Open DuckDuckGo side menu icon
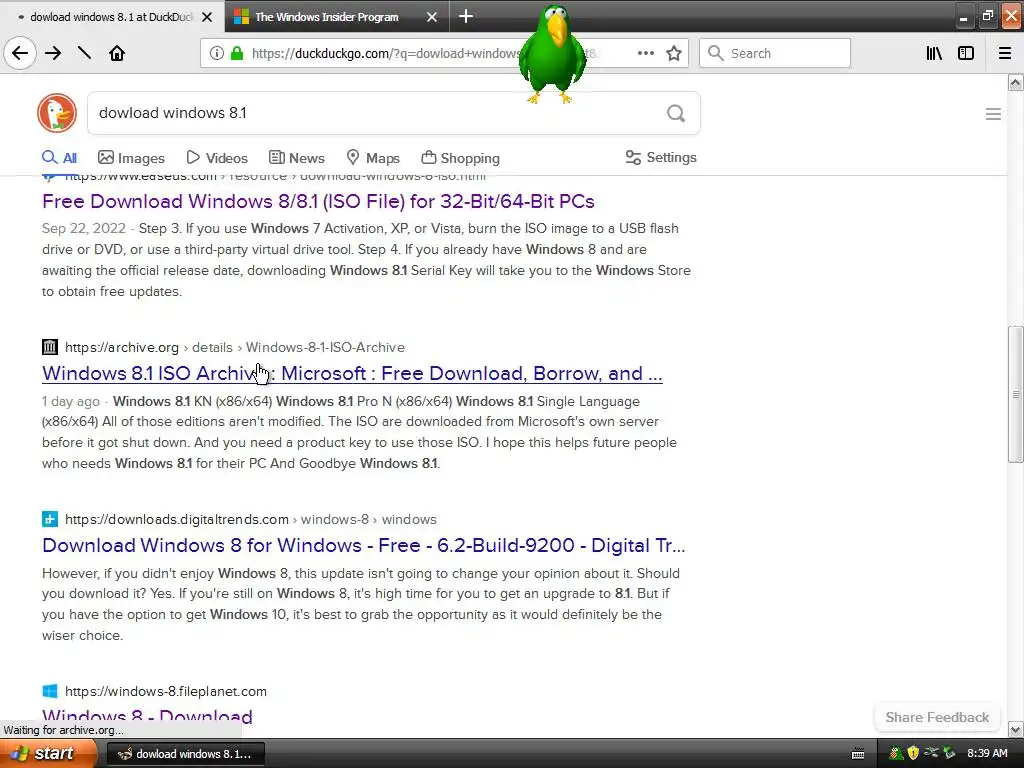The height and width of the screenshot is (768, 1024). (993, 114)
